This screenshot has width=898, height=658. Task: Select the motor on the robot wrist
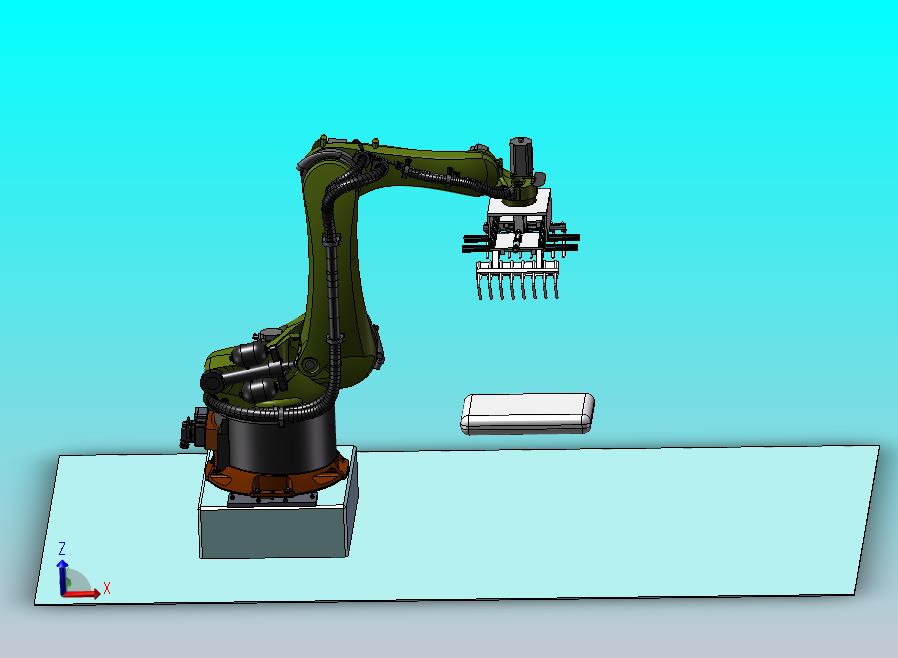click(x=521, y=156)
